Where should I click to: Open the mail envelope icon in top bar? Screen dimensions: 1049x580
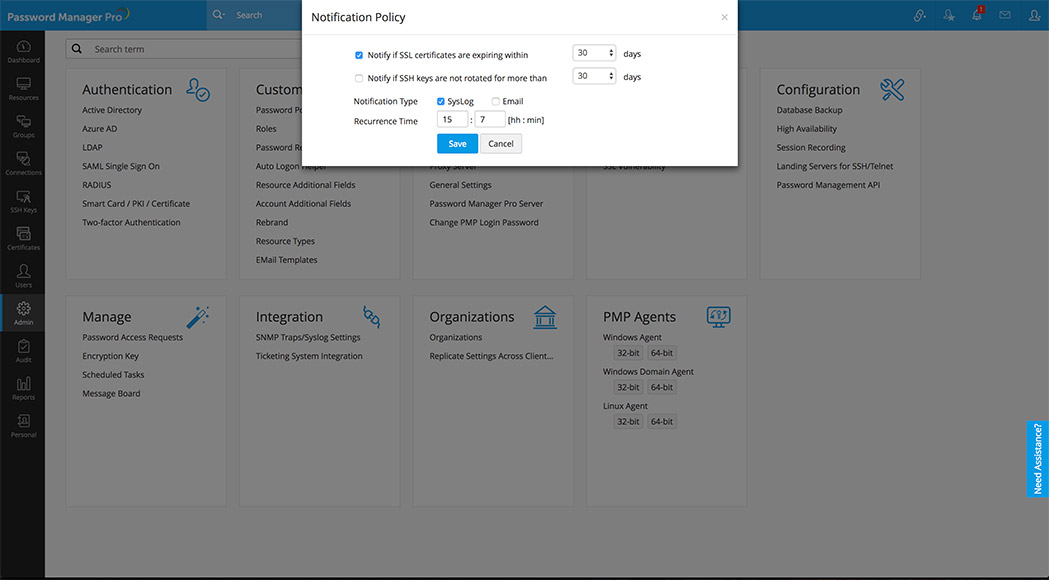click(x=1005, y=15)
